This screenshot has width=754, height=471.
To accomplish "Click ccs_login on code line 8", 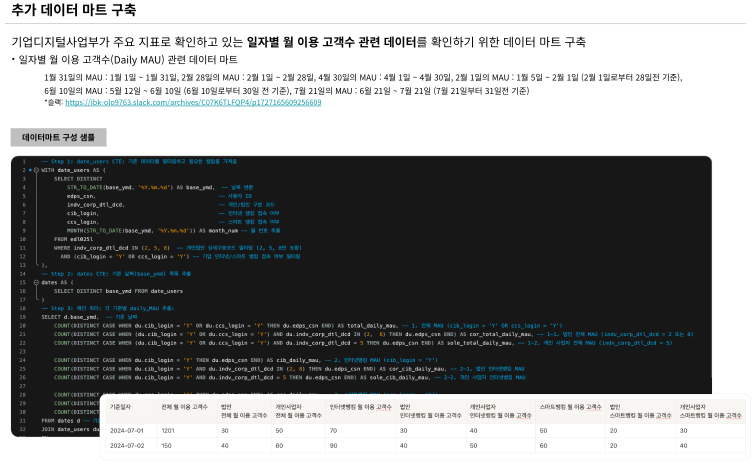I will click(x=83, y=222).
